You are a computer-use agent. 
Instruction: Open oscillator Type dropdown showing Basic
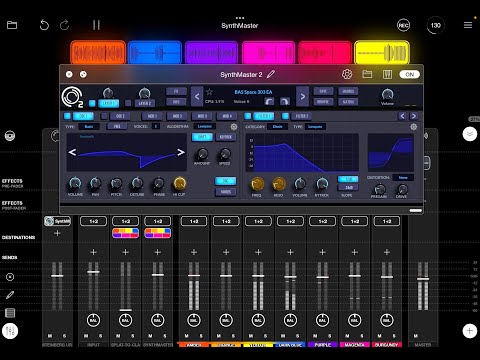click(89, 126)
